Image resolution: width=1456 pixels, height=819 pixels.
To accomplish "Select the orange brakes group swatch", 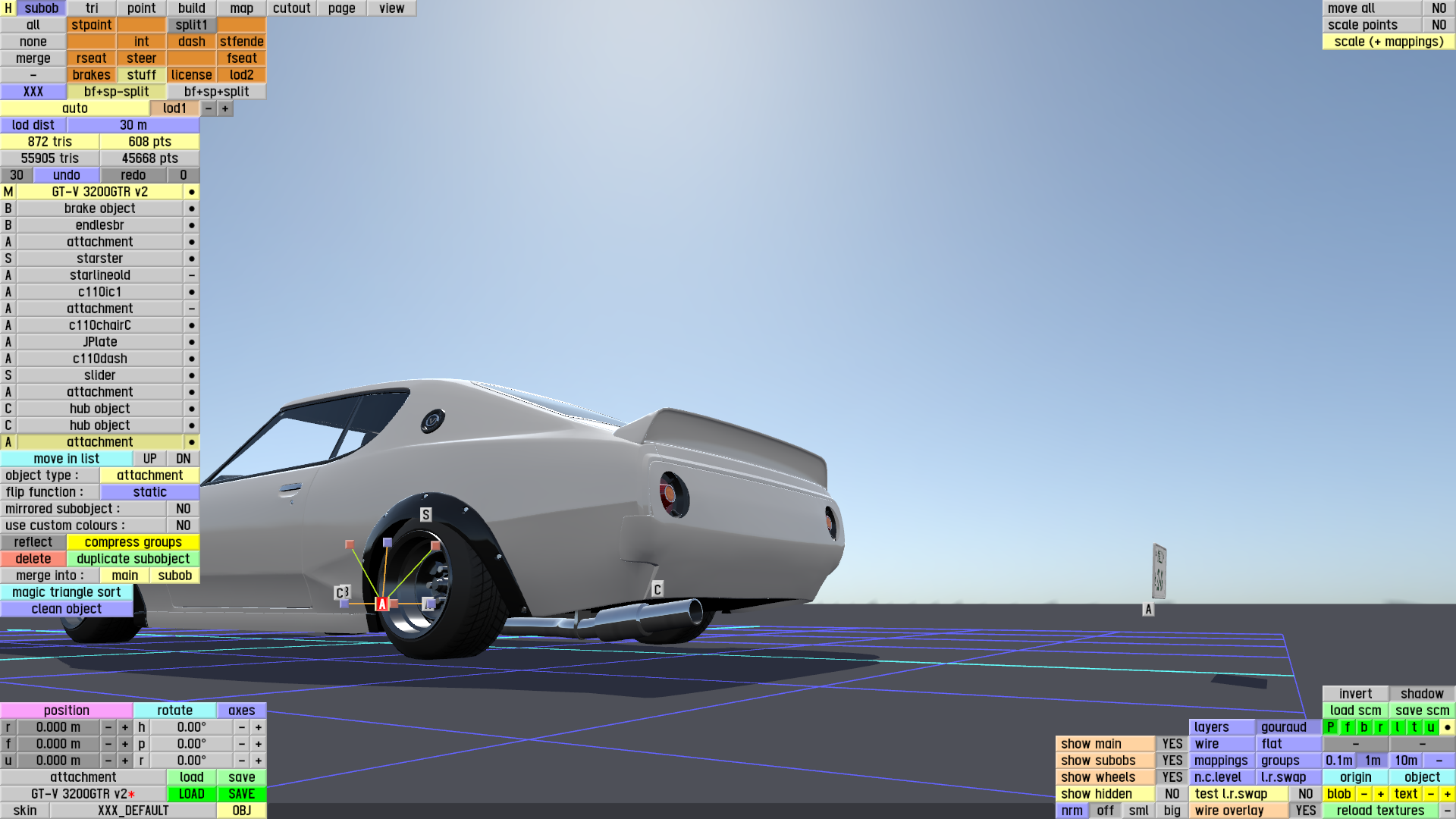I will point(91,75).
